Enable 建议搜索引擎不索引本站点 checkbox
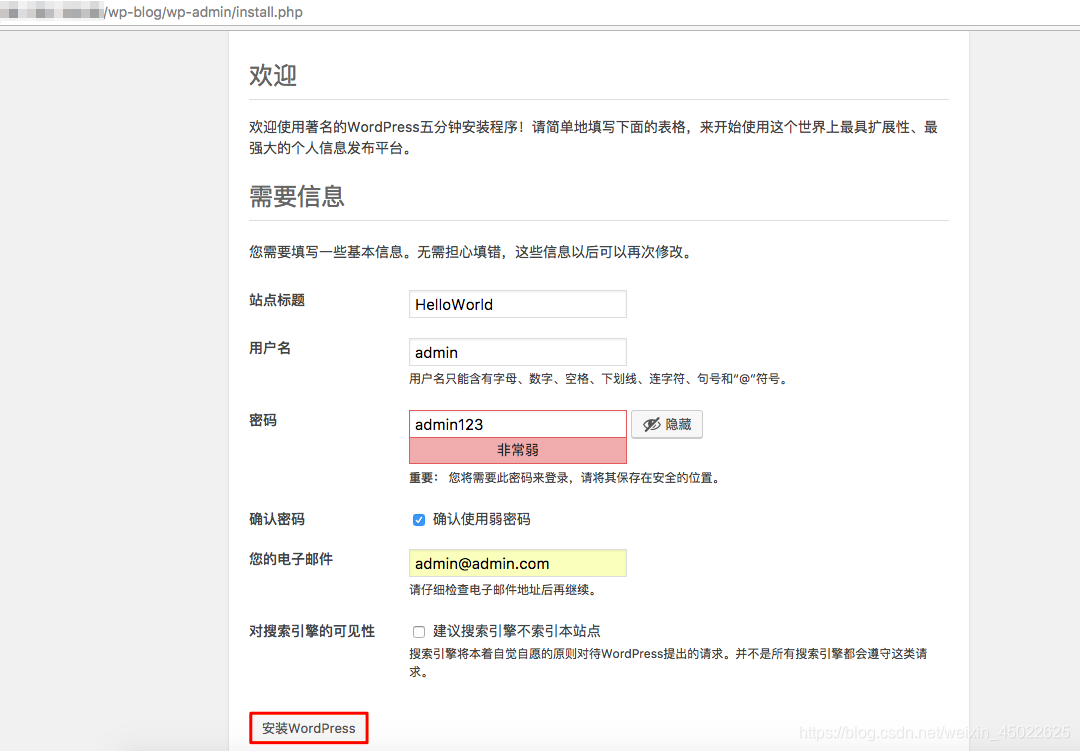Screen dimensions: 1080x751 419,631
